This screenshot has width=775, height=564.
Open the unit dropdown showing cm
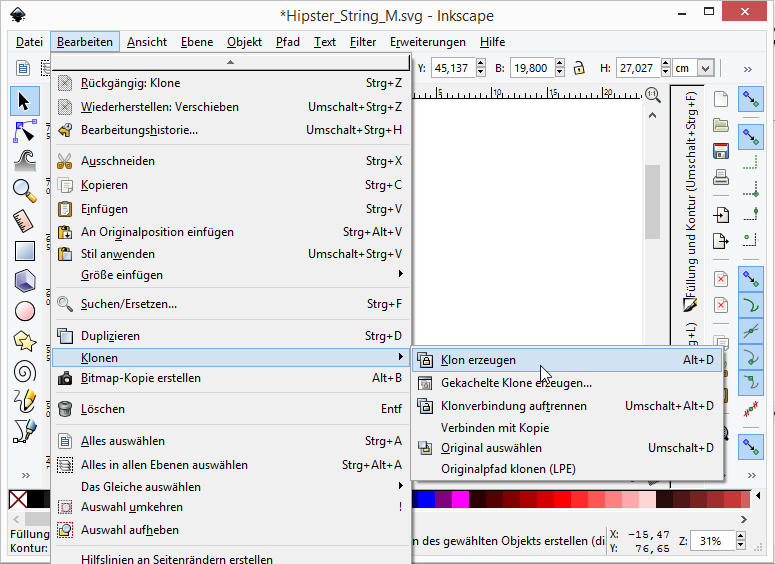[705, 68]
